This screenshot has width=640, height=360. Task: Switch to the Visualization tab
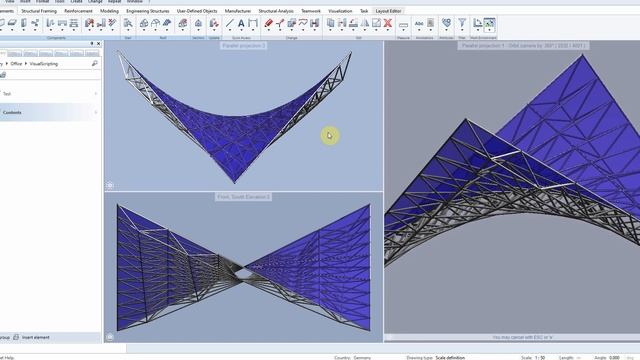click(x=340, y=11)
